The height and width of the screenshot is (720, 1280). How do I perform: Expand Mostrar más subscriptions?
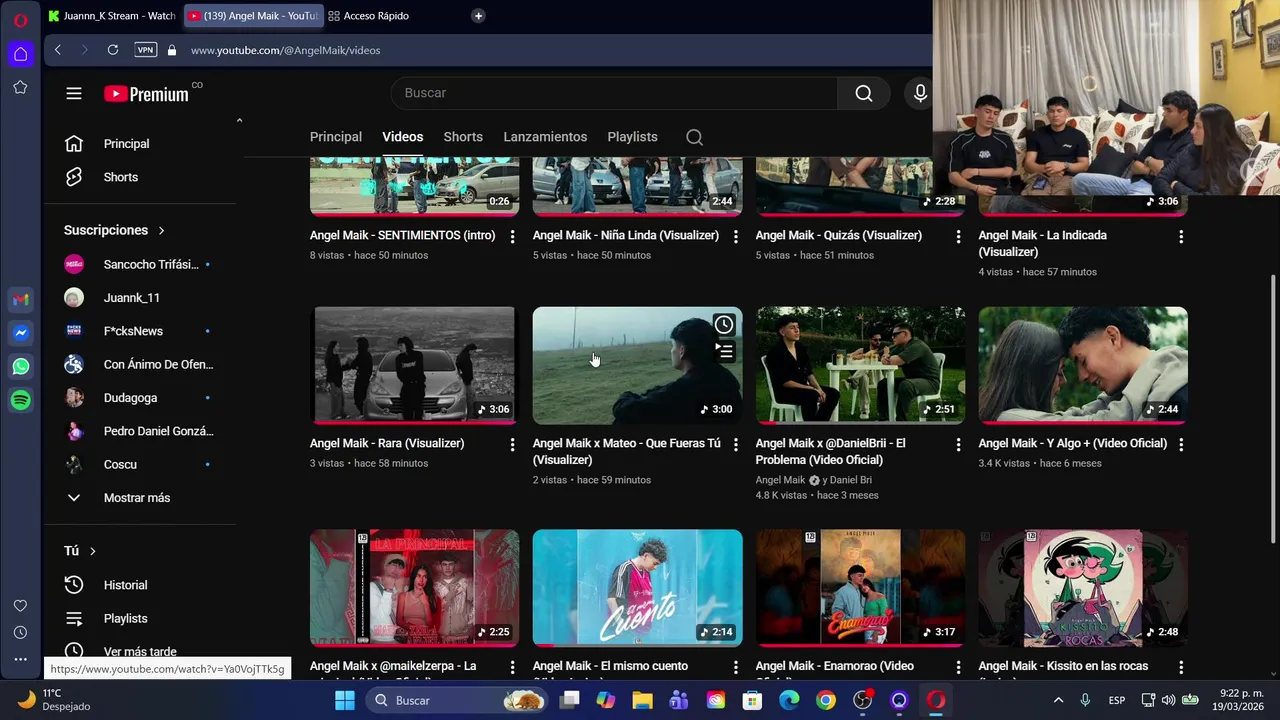pyautogui.click(x=137, y=498)
